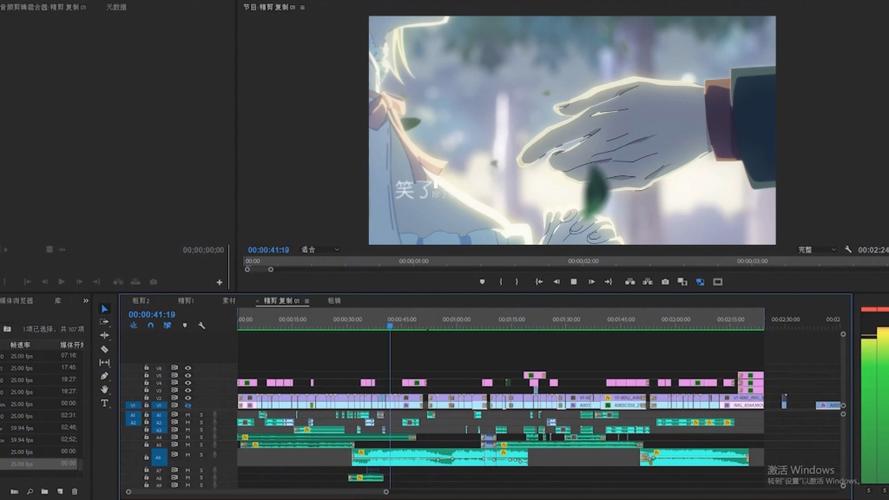This screenshot has width=889, height=500.
Task: Toggle A6 track targeting button
Action: pos(159,457)
